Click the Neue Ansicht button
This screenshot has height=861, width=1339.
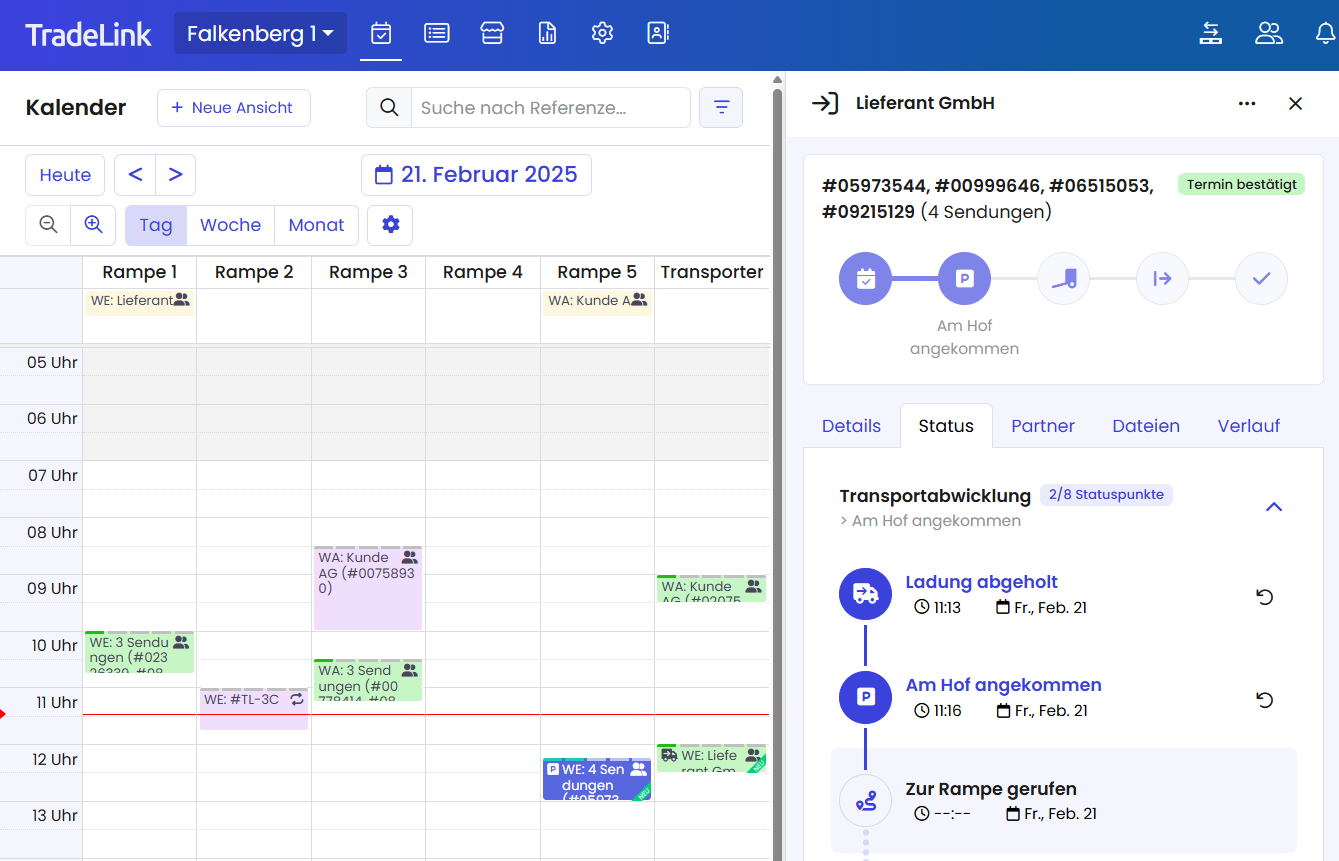[233, 108]
